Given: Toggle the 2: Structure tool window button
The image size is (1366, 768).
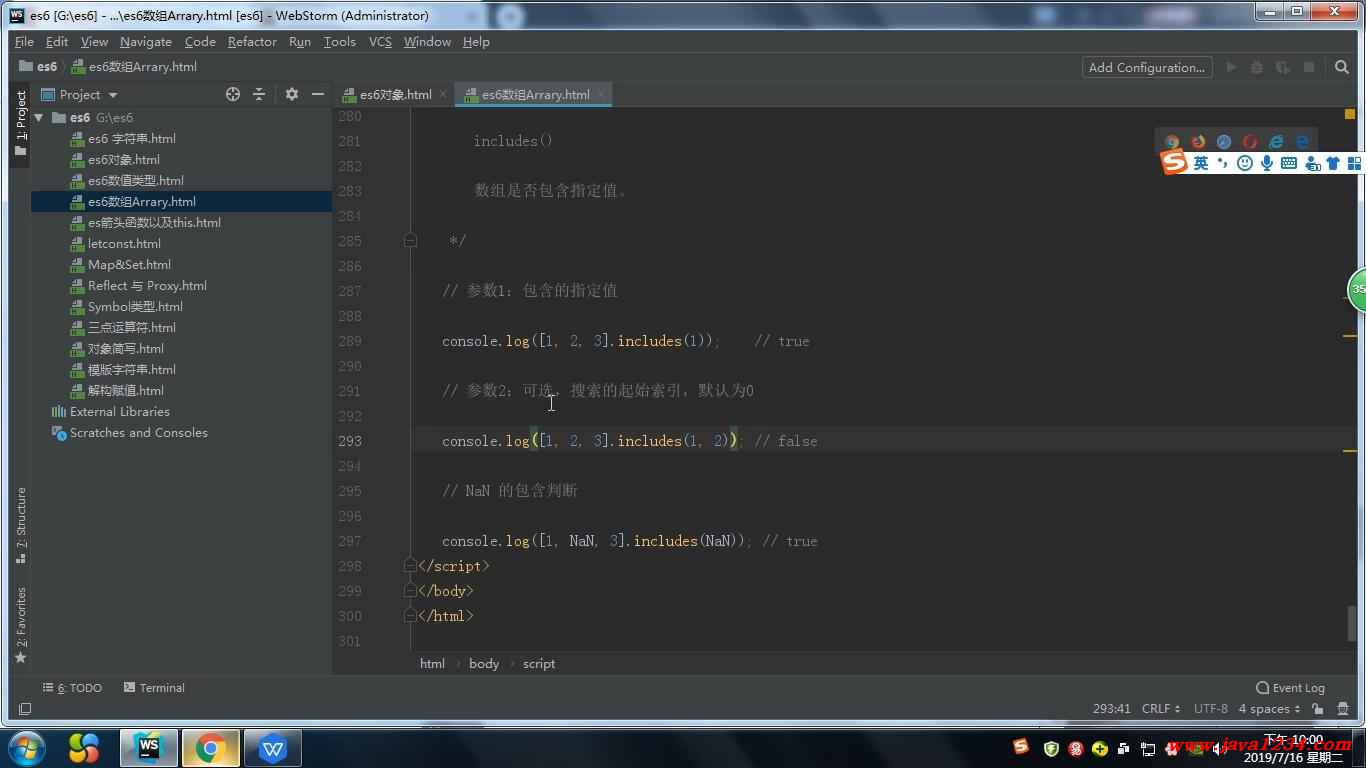Looking at the screenshot, I should (21, 526).
